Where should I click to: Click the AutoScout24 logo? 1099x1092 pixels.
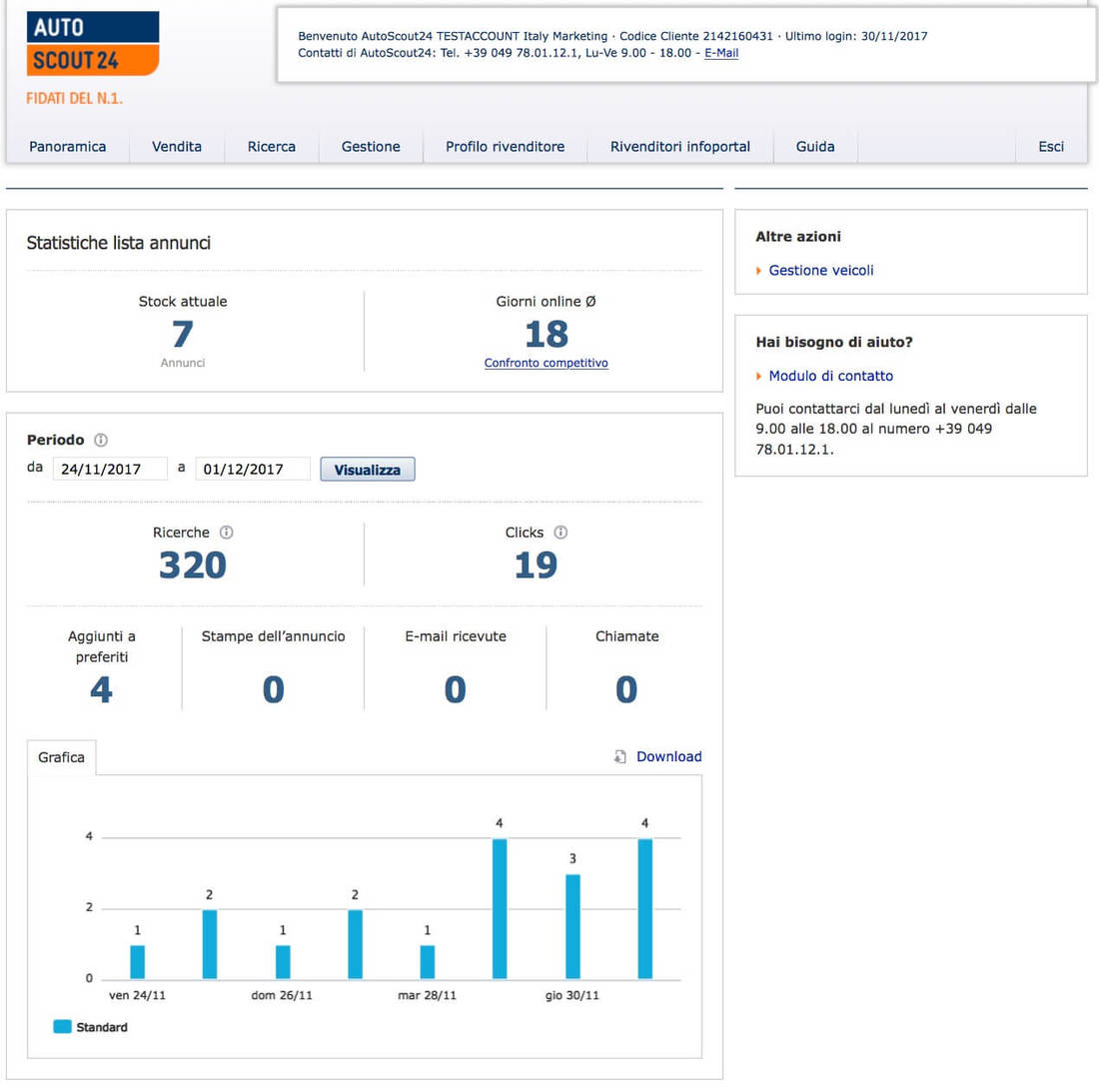pos(93,43)
